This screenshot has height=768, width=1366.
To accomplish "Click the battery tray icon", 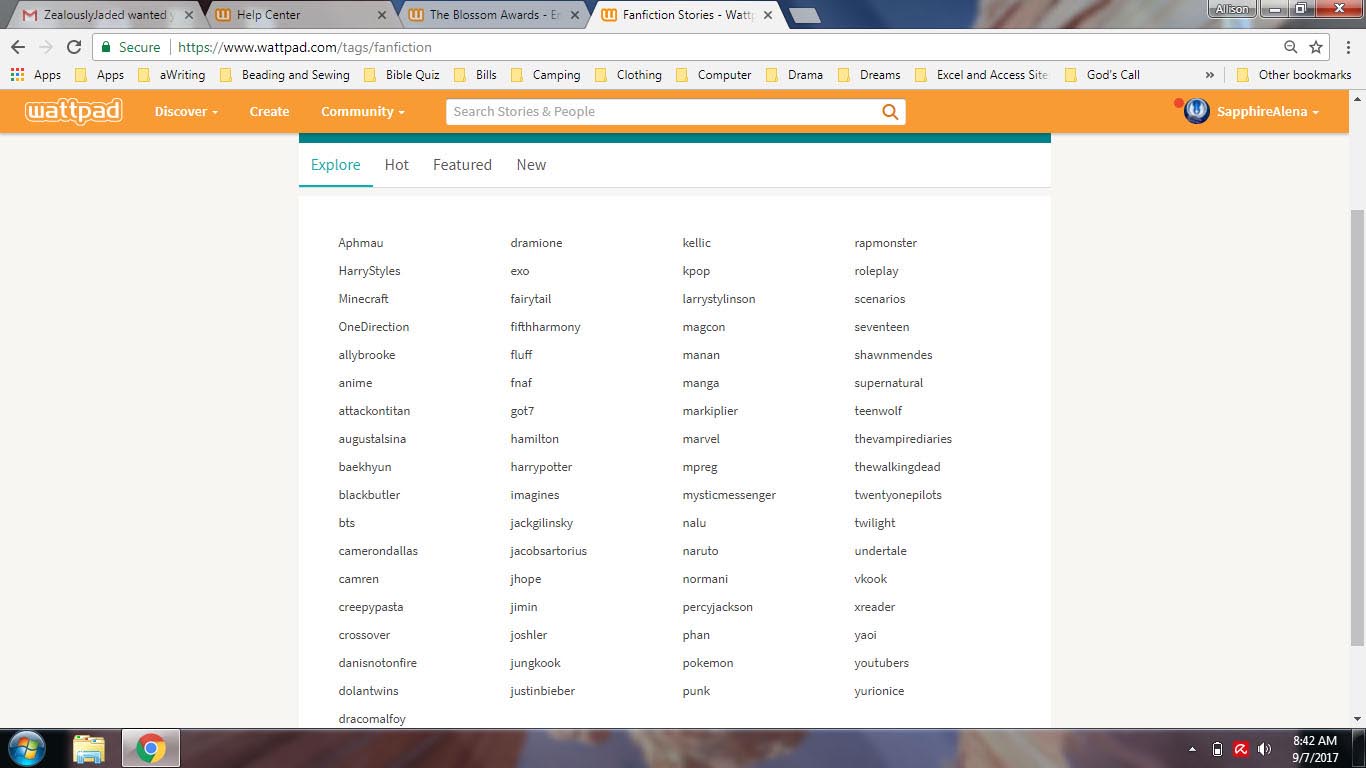I will pyautogui.click(x=1217, y=749).
